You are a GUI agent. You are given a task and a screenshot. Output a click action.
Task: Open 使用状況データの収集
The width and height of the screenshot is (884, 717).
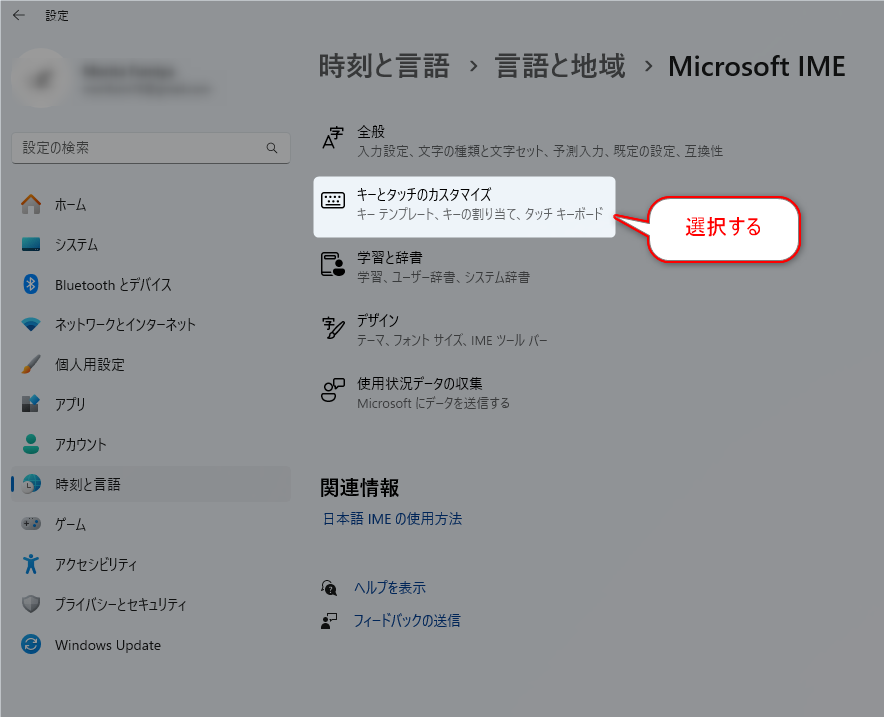(x=416, y=393)
